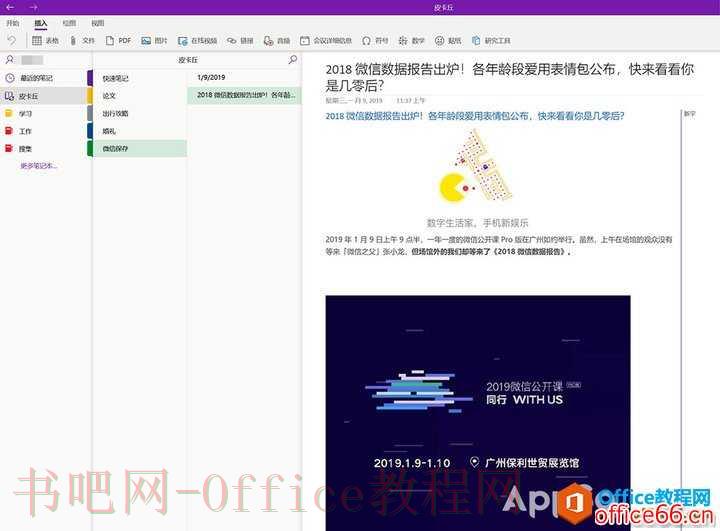Click the back arrow in title bar
Screen dimensions: 720x531
pyautogui.click(x=10, y=7)
